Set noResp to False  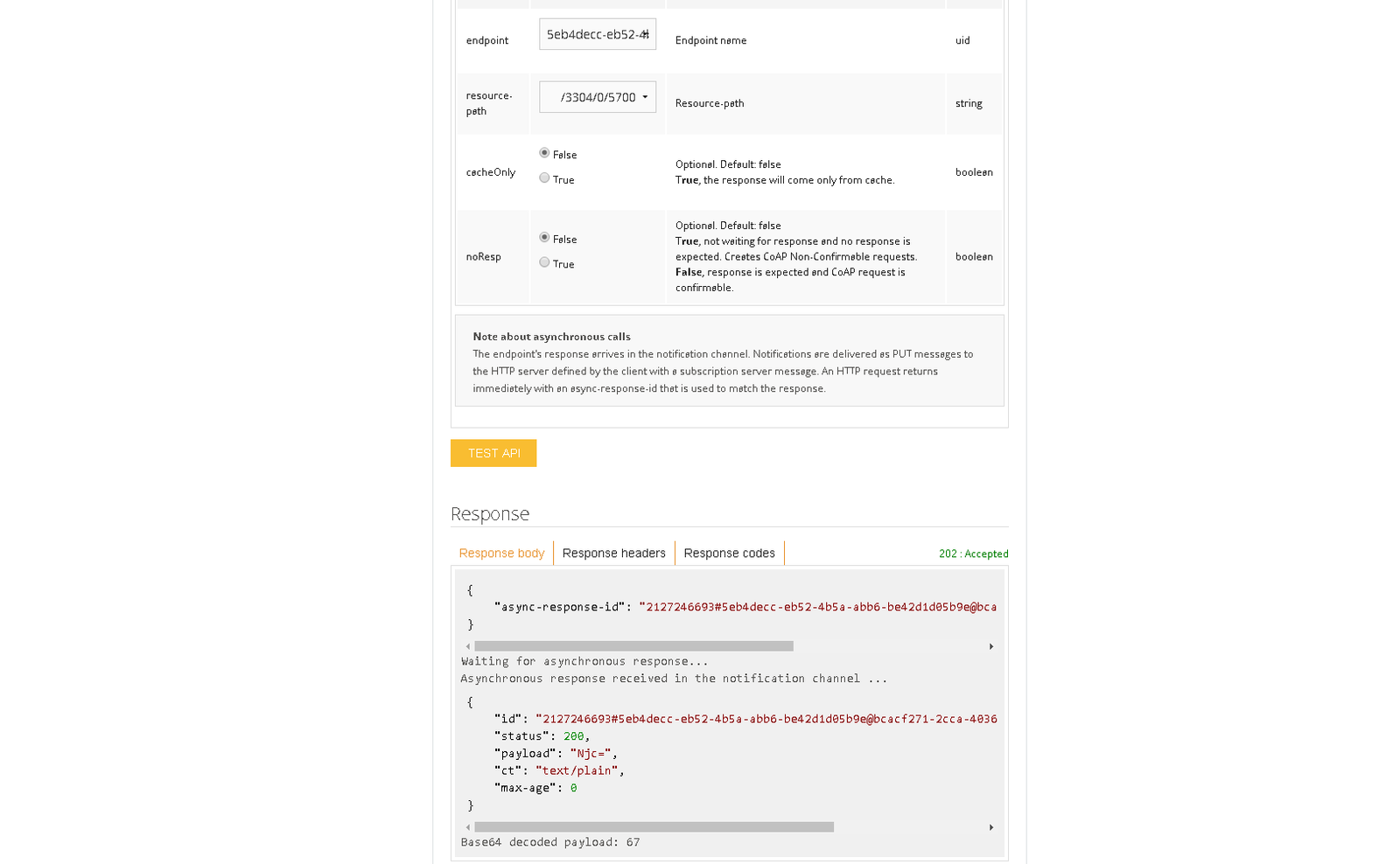[x=544, y=238]
